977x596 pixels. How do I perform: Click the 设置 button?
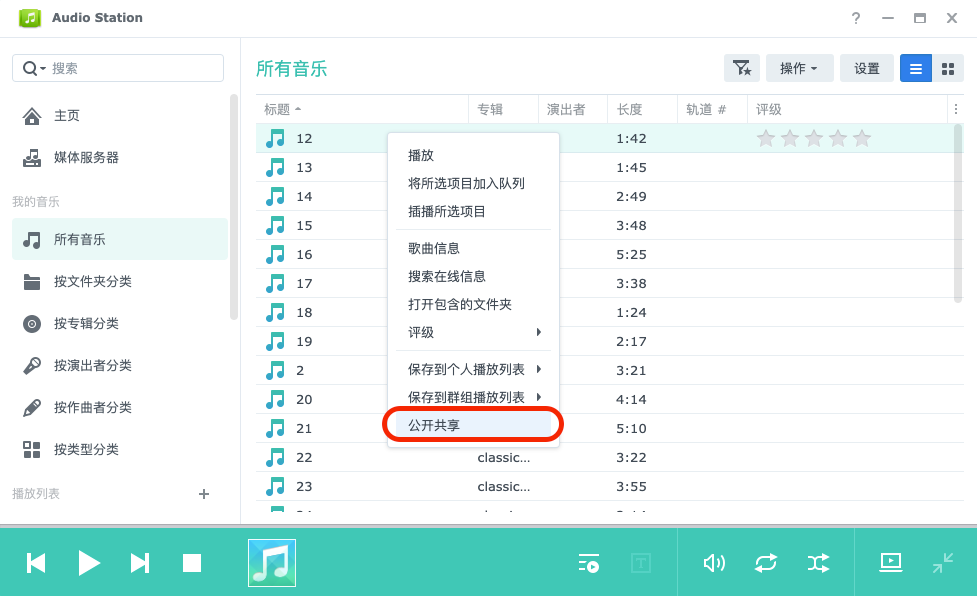click(867, 68)
